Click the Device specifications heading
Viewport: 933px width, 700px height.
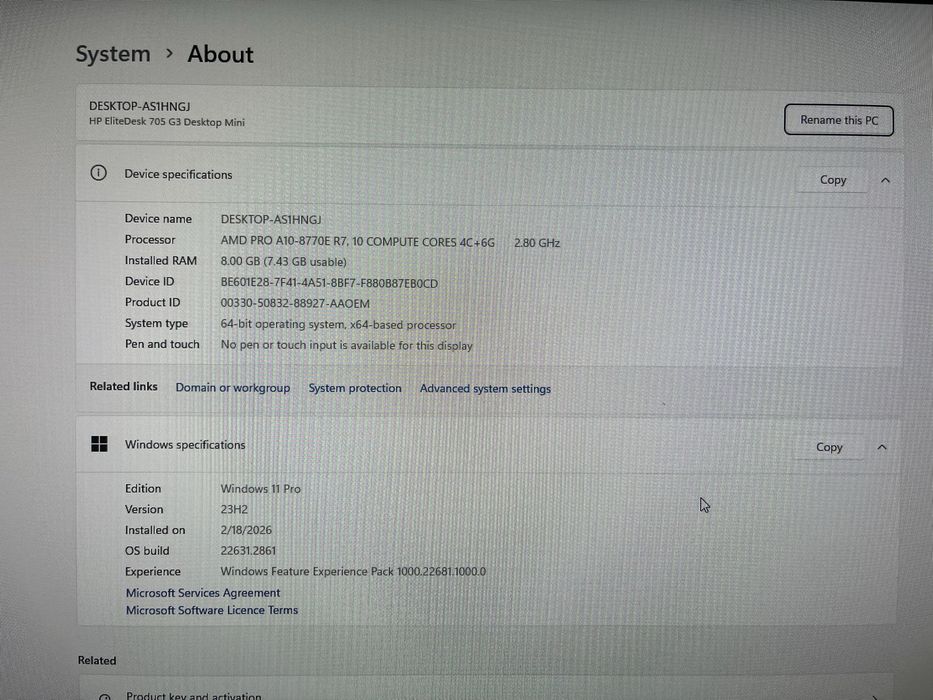pyautogui.click(x=178, y=174)
